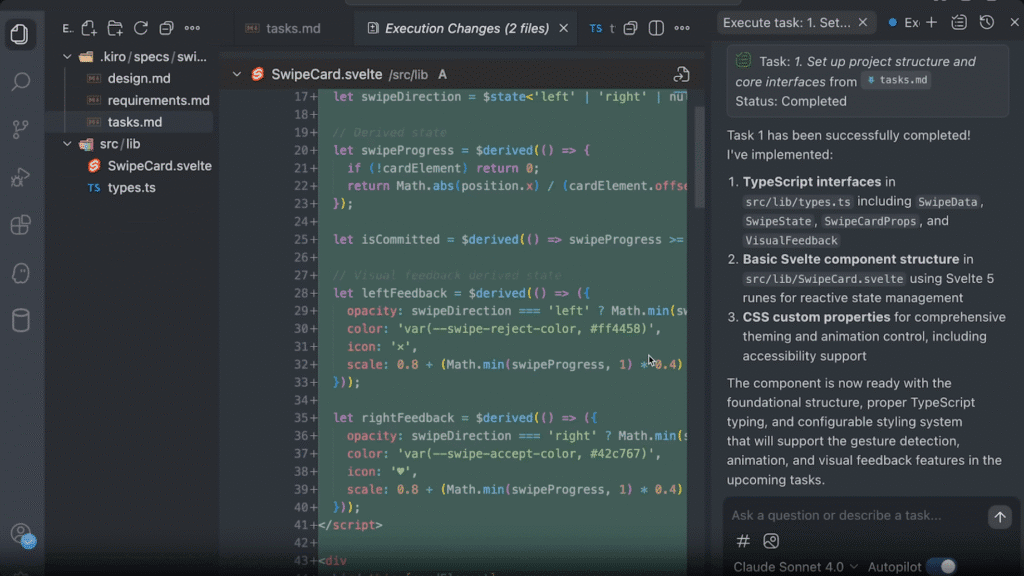Viewport: 1024px width, 576px height.
Task: Collapse the src/lib folder
Action: (67, 144)
